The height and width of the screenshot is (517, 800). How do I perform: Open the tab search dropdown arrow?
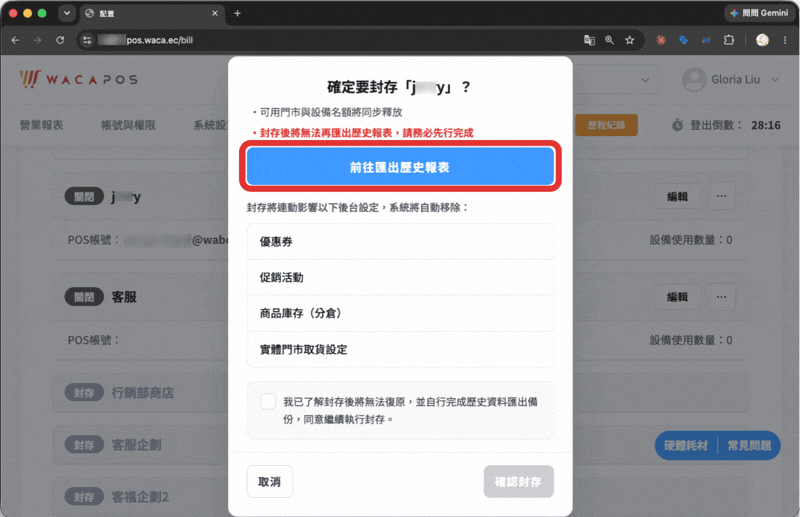coord(67,13)
